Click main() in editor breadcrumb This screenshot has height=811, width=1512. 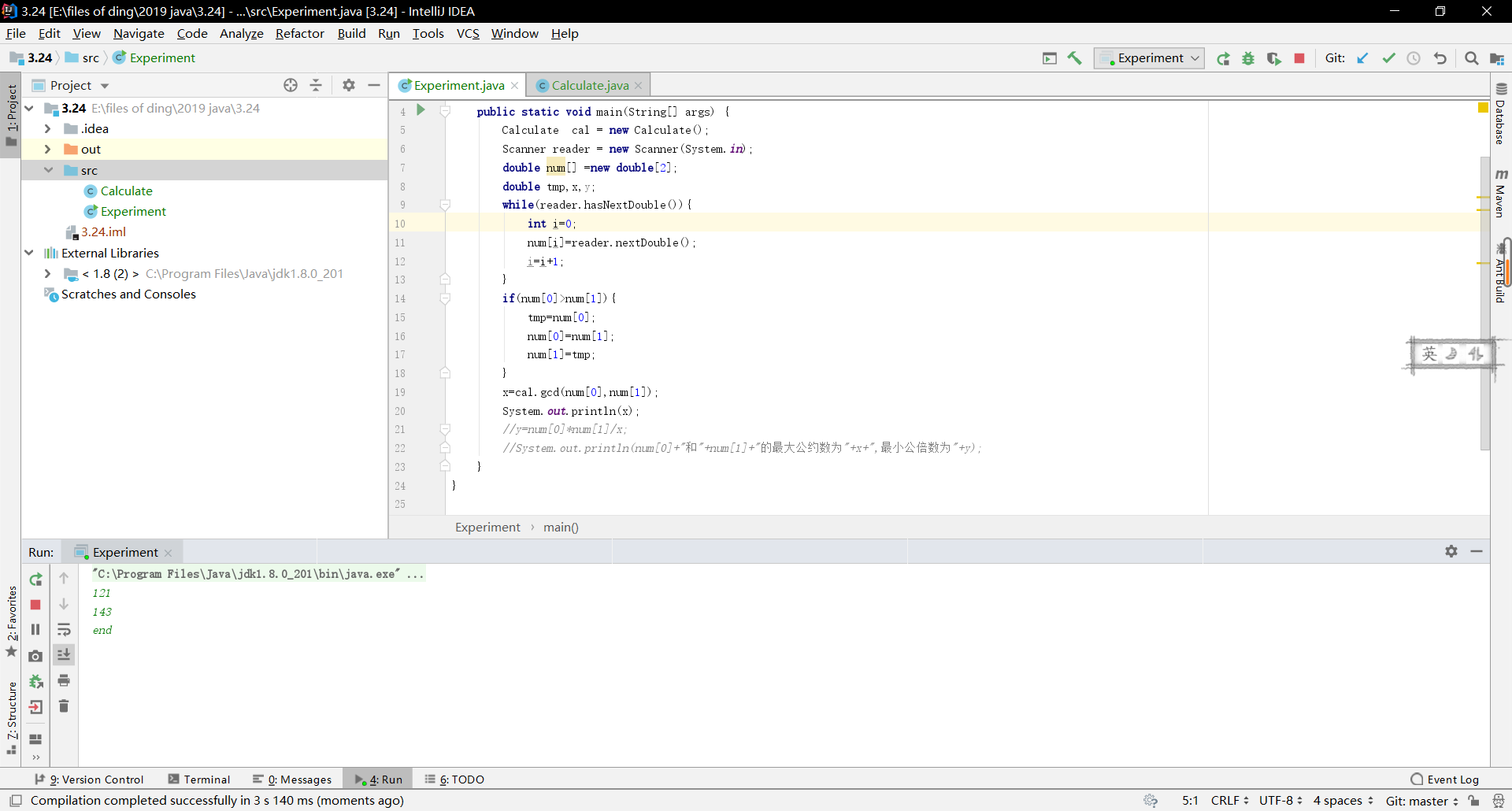tap(561, 527)
